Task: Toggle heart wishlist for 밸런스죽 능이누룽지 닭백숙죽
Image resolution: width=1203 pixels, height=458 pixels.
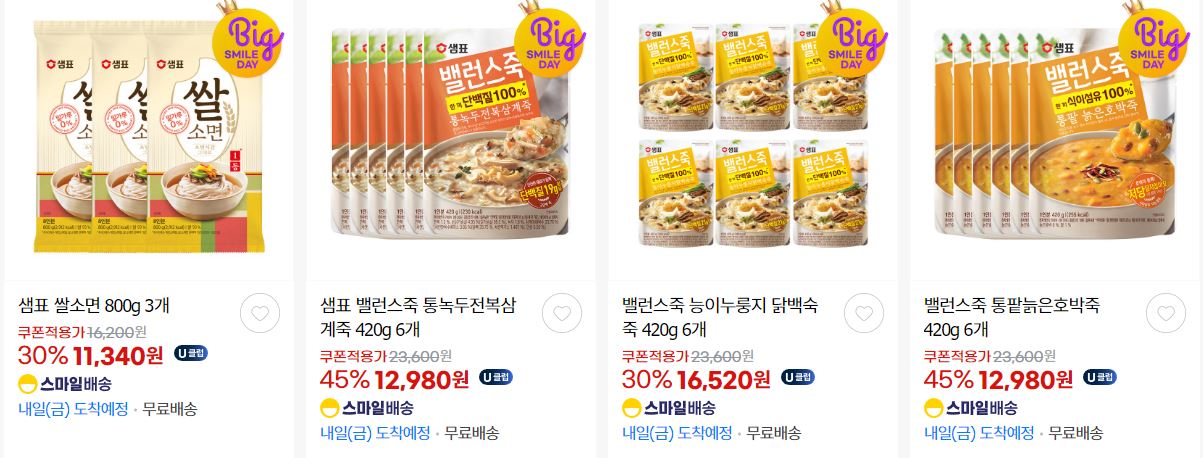Action: 863,313
